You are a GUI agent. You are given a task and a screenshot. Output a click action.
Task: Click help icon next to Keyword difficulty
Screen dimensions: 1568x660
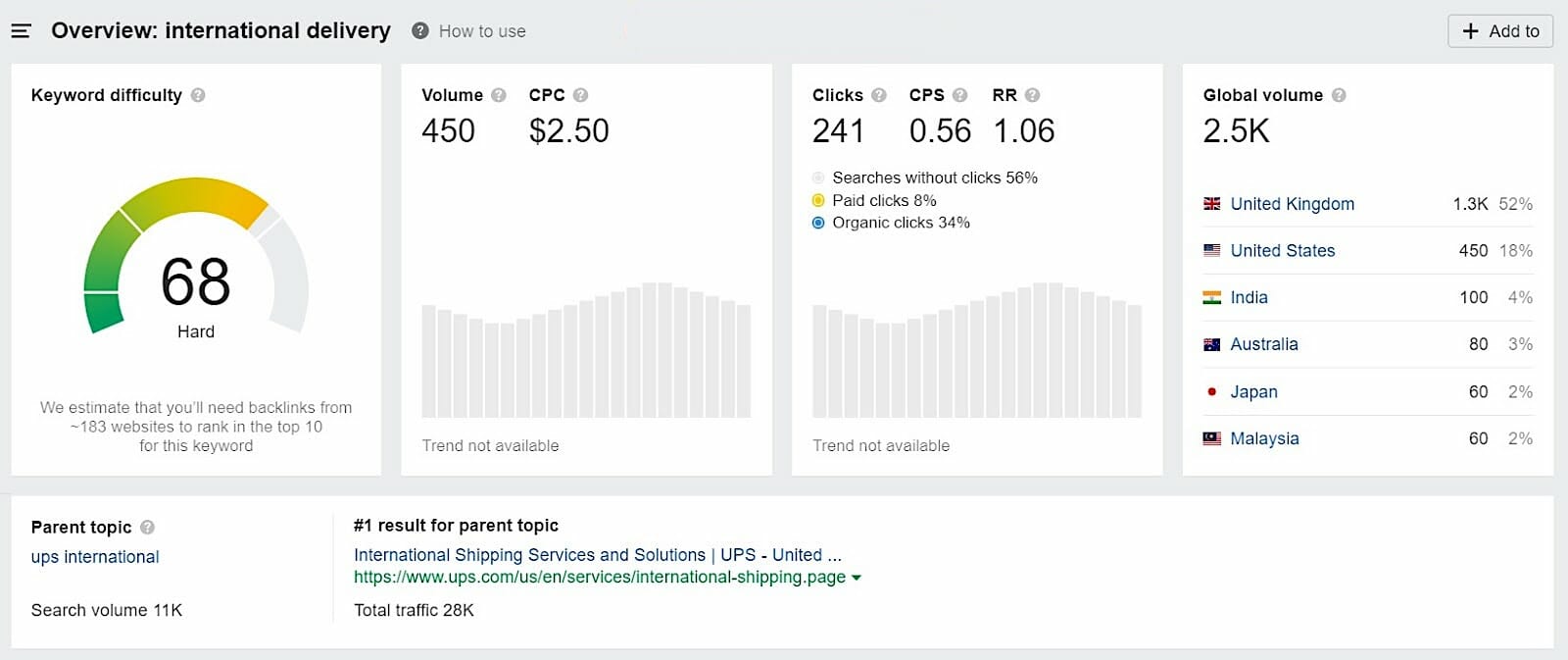(x=198, y=95)
